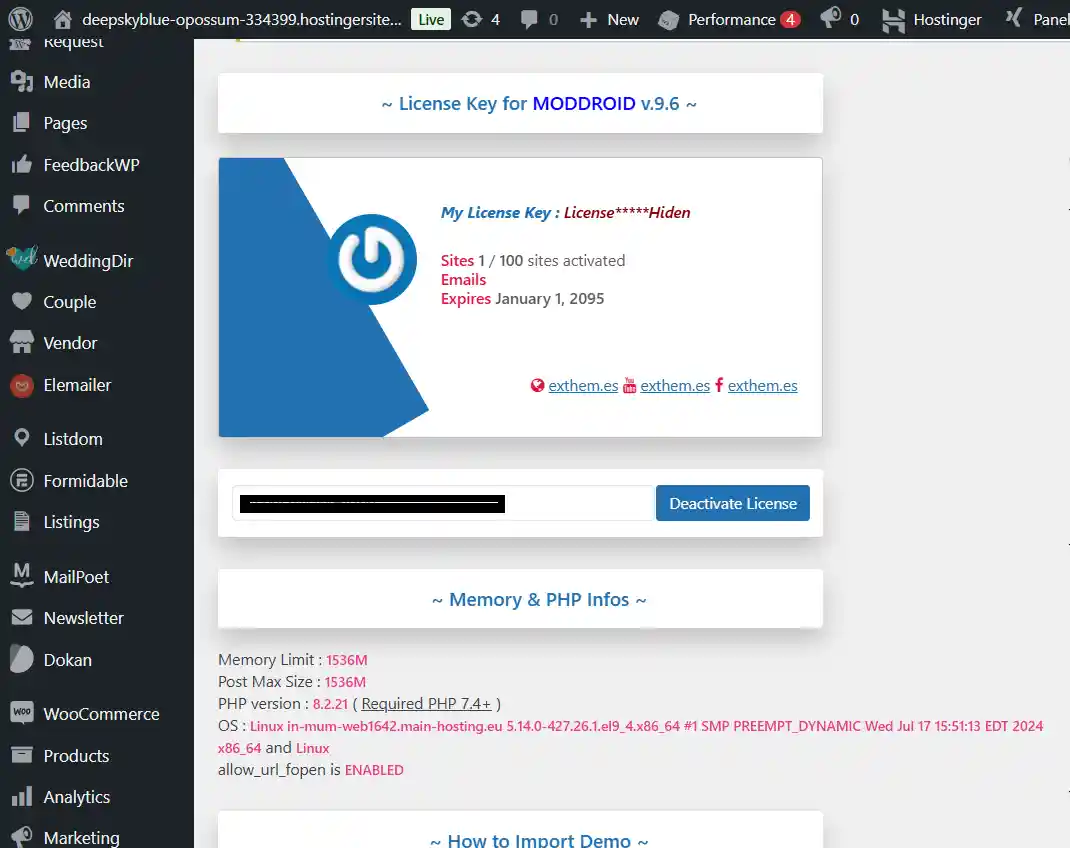Viewport: 1070px width, 848px height.
Task: Click the home site icon
Action: [63, 19]
